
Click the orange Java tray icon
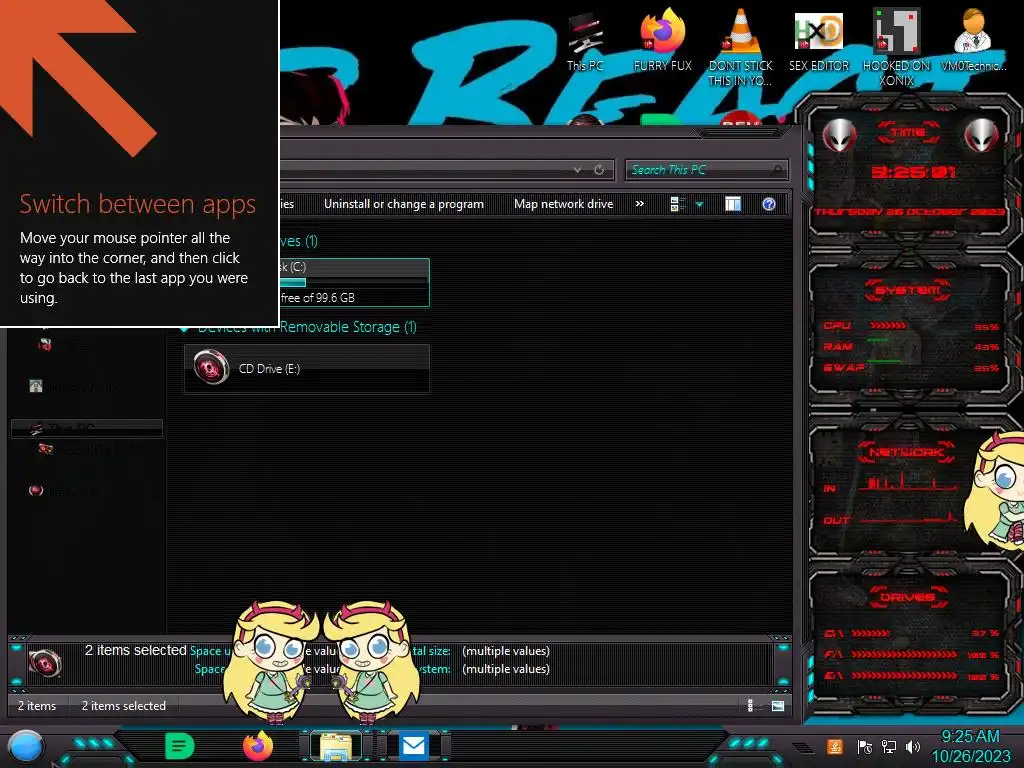[835, 747]
